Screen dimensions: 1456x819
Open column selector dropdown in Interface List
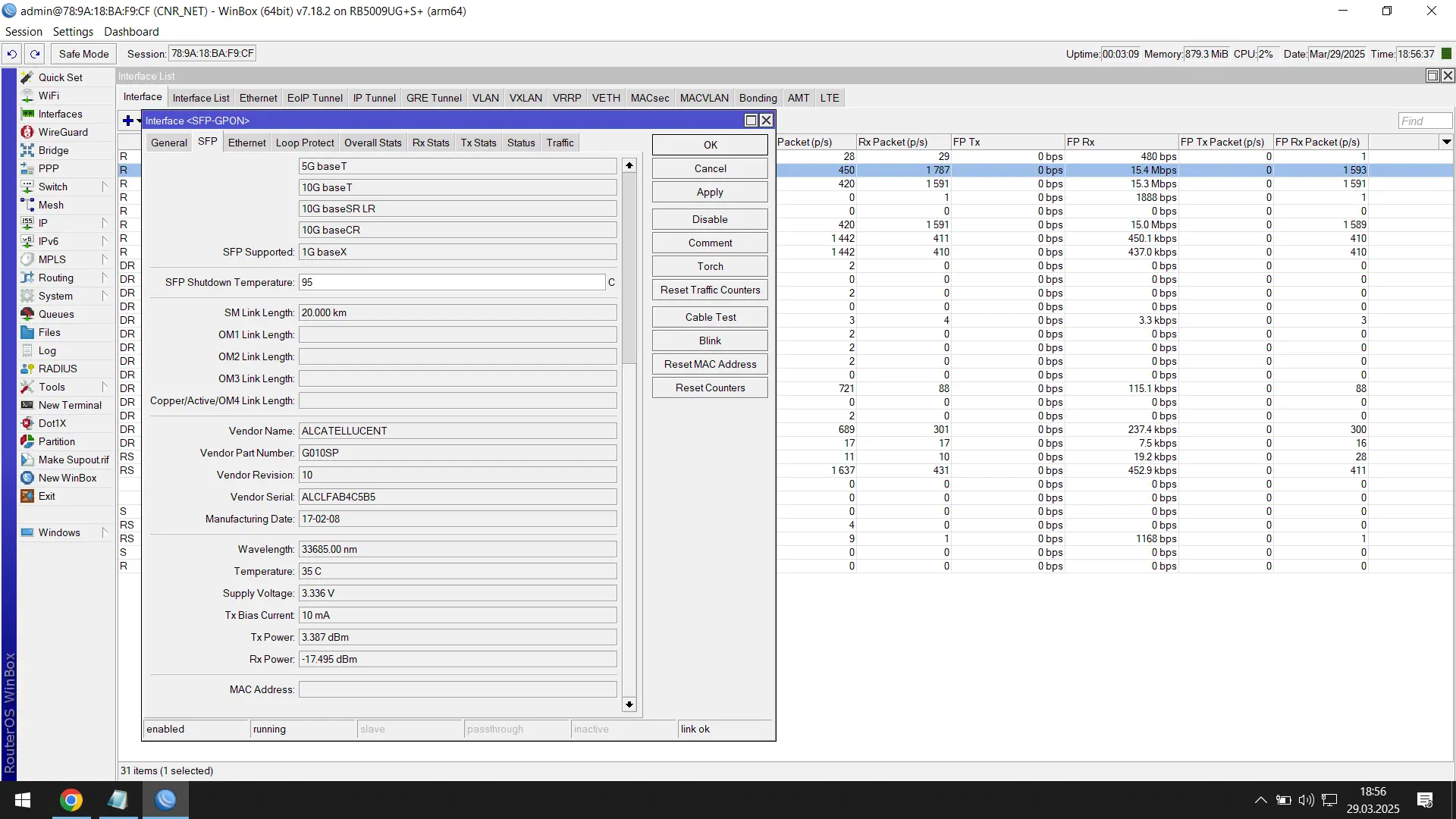click(1447, 142)
